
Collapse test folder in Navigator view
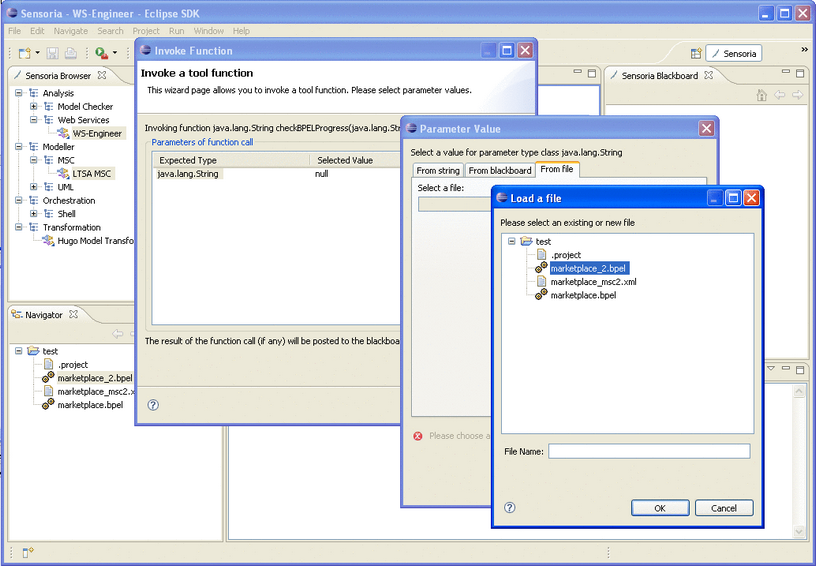(x=19, y=351)
